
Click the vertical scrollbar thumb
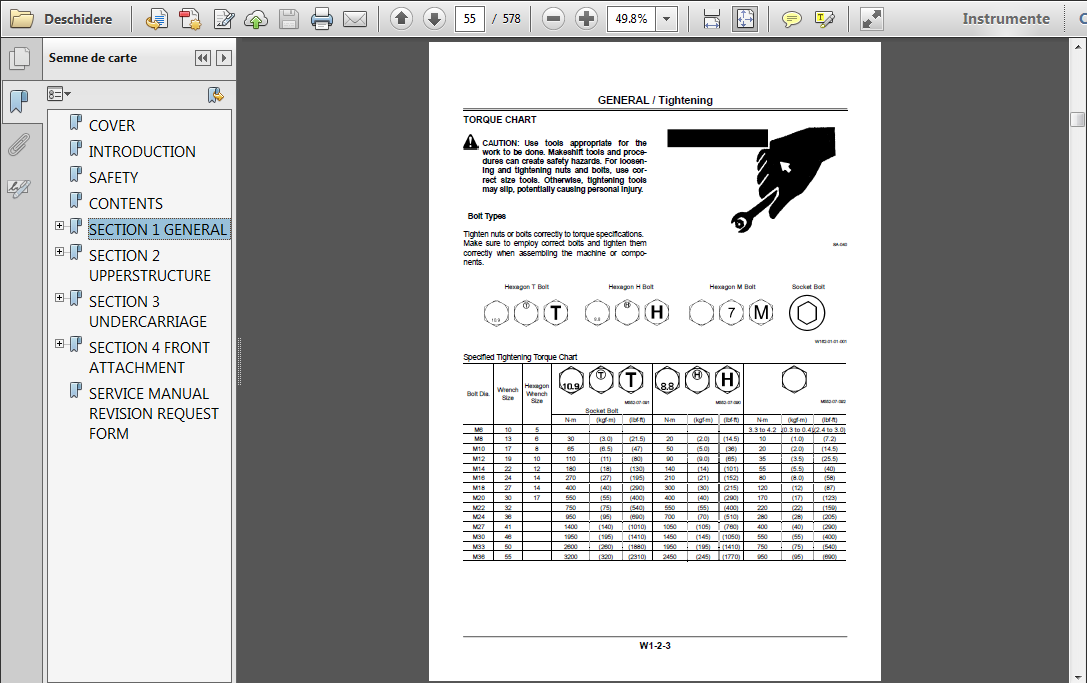click(x=1077, y=119)
